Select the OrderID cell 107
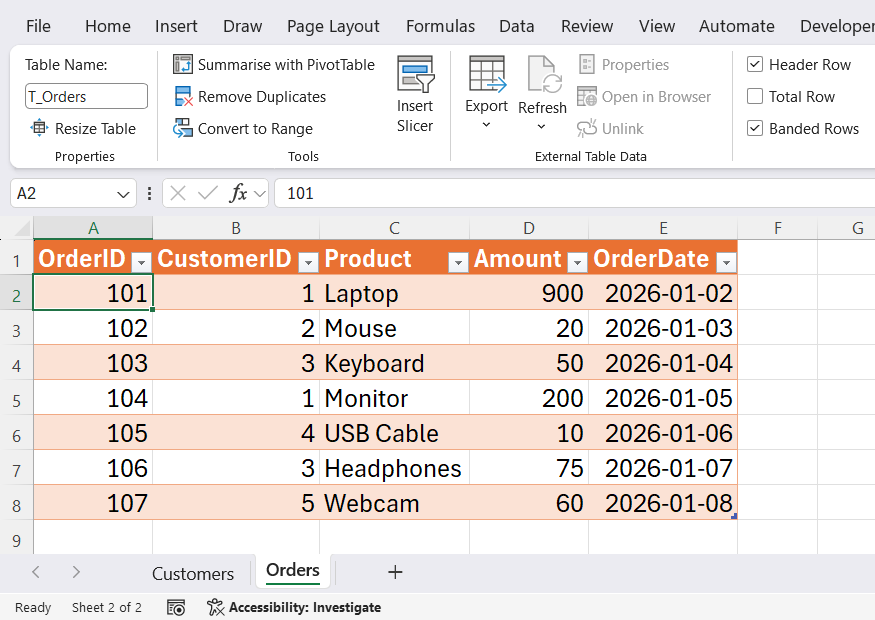 point(93,503)
